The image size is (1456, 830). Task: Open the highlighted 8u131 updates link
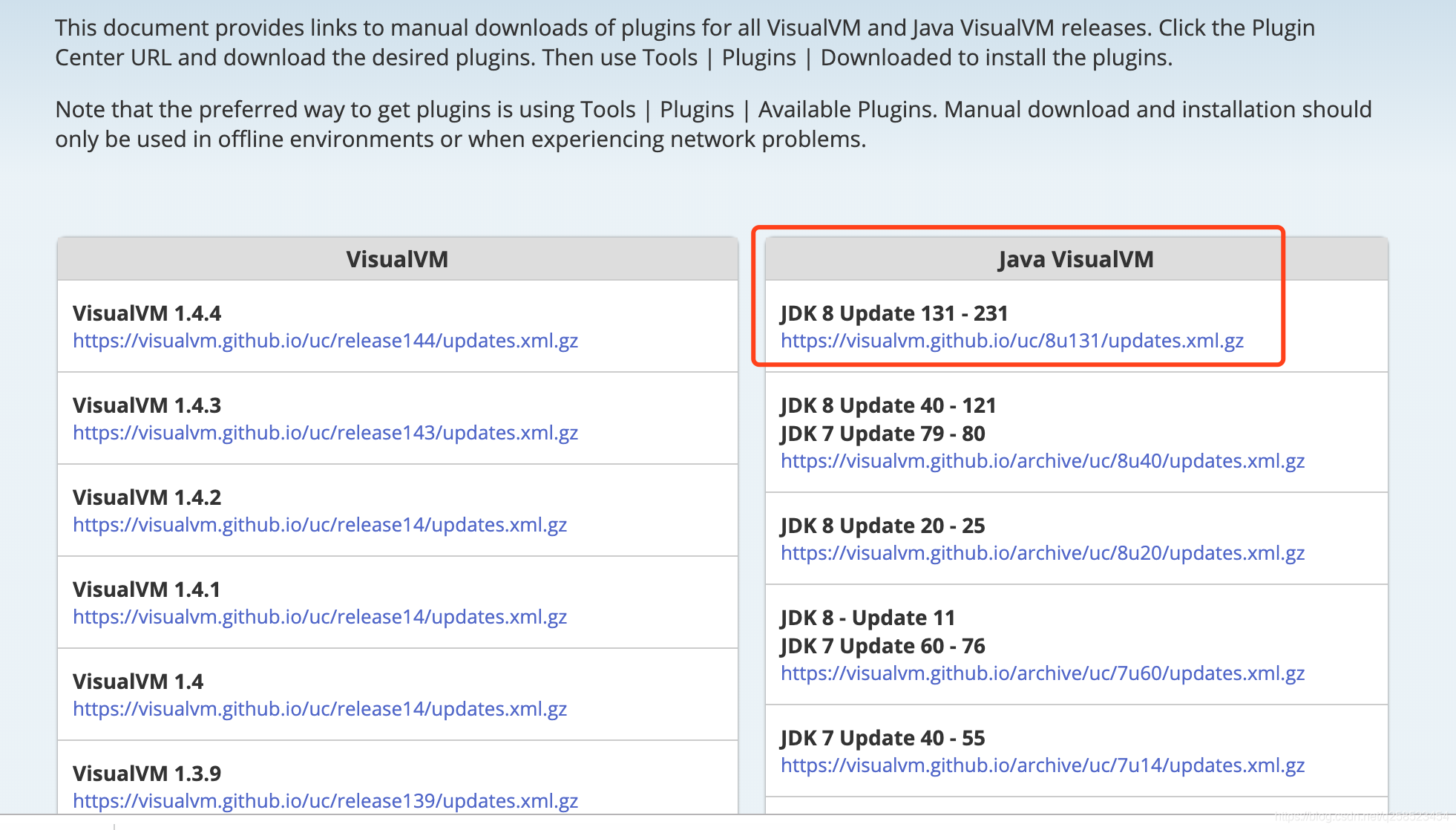[1011, 342]
